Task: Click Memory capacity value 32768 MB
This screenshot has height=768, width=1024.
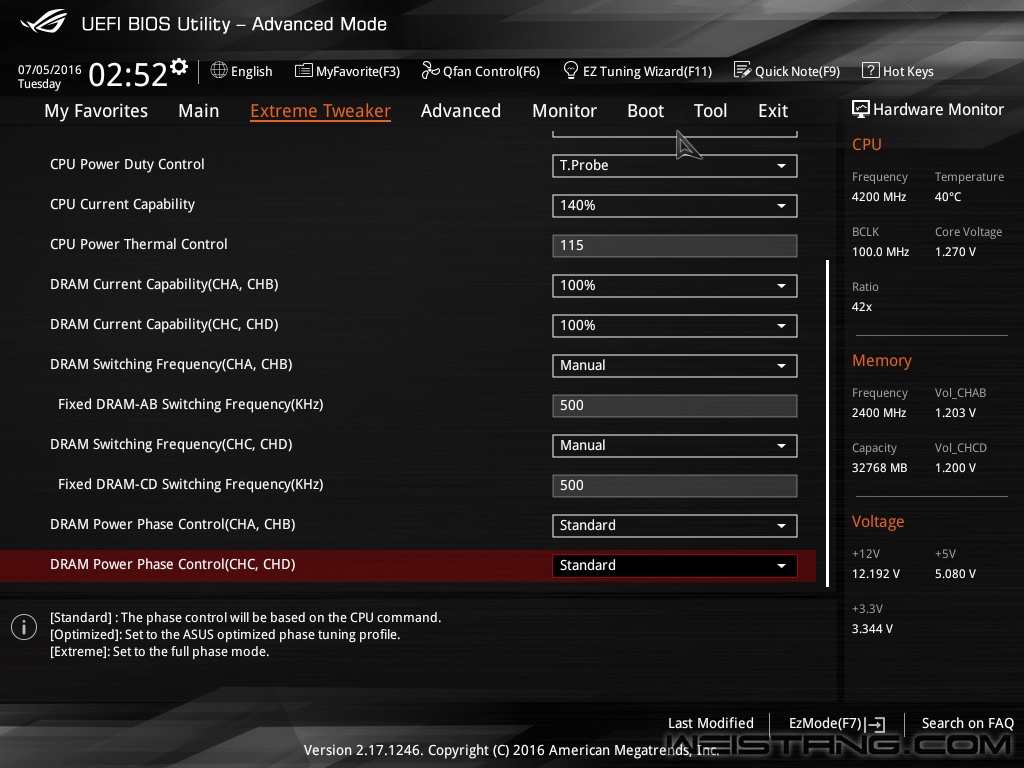Action: point(879,468)
